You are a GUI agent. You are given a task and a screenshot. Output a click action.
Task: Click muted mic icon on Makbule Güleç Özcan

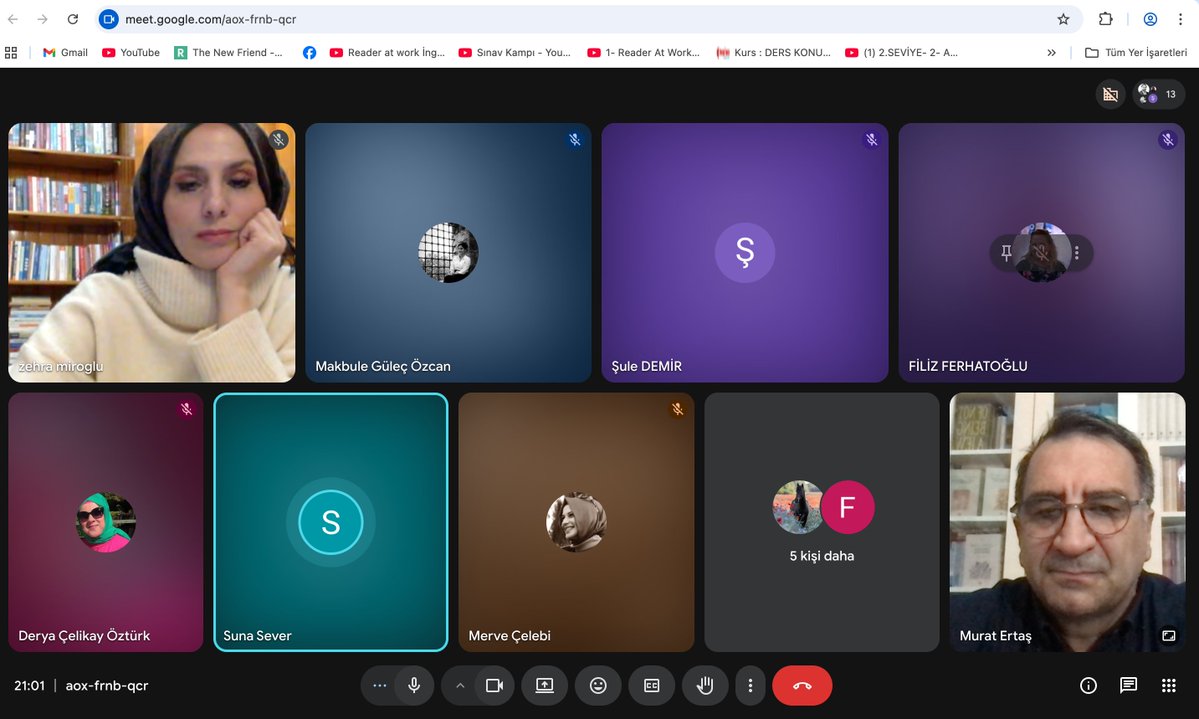[x=574, y=139]
